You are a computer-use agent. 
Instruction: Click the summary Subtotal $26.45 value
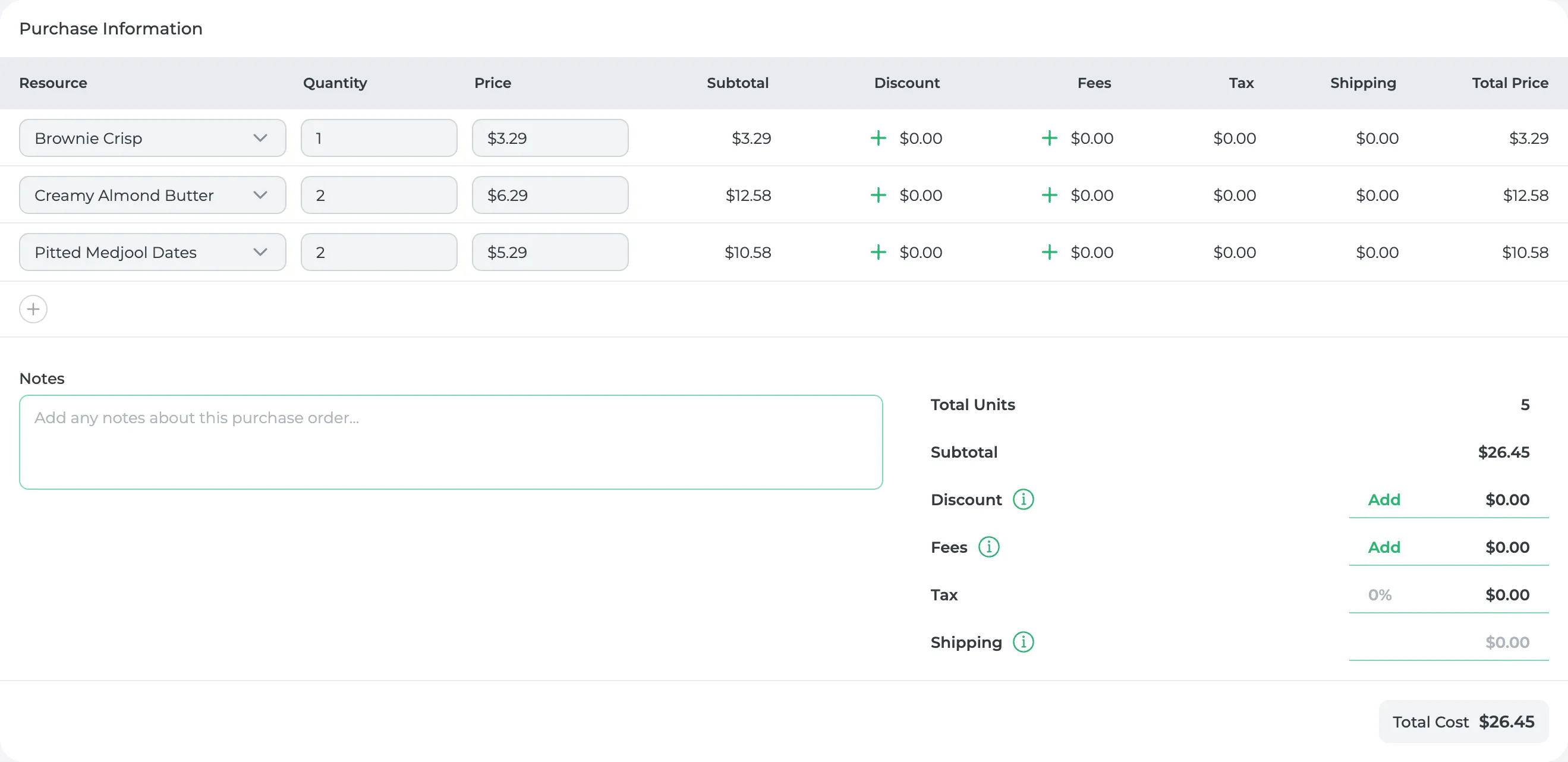coord(1503,452)
